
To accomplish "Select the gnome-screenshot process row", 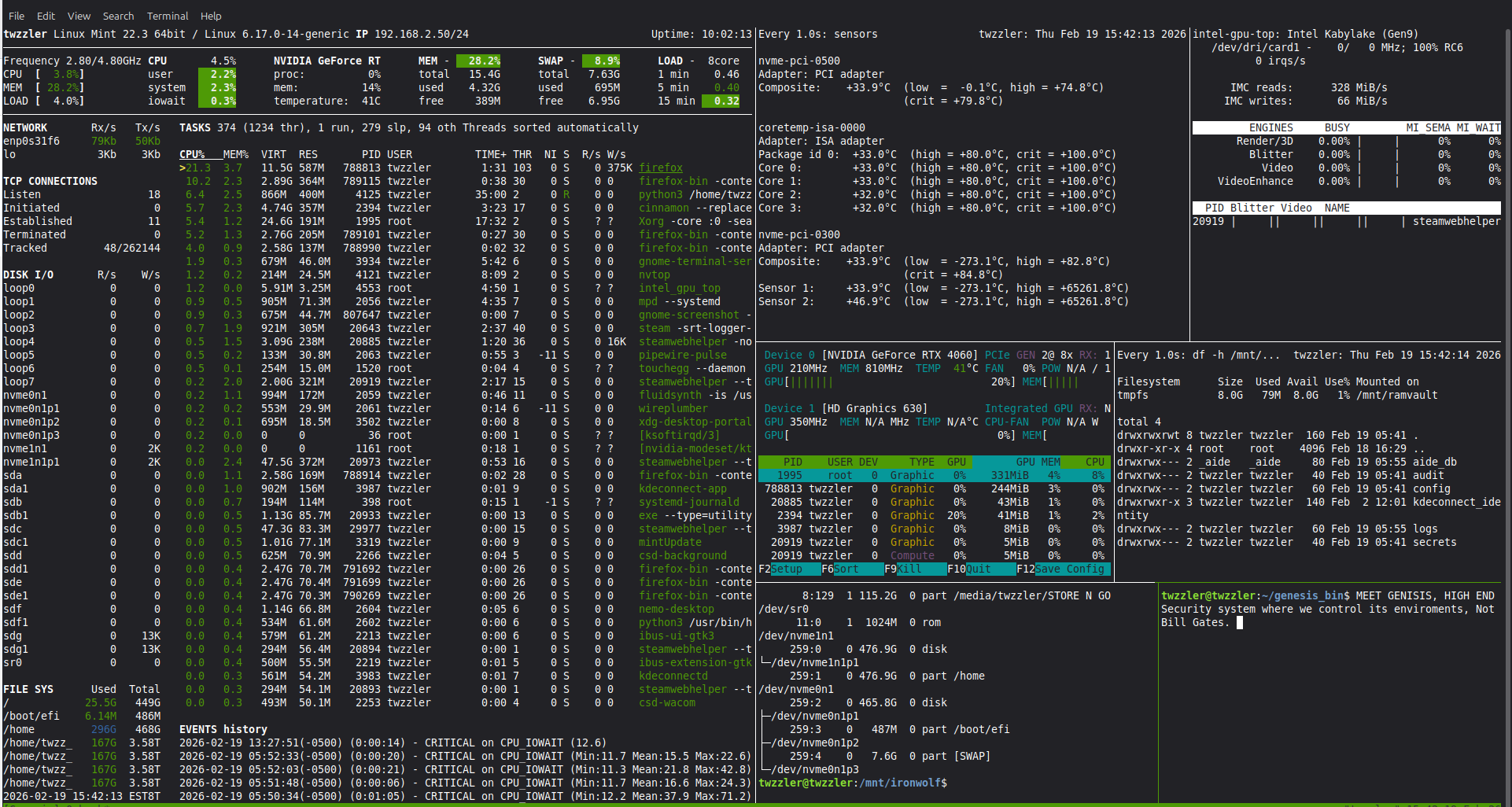I will tap(466, 315).
